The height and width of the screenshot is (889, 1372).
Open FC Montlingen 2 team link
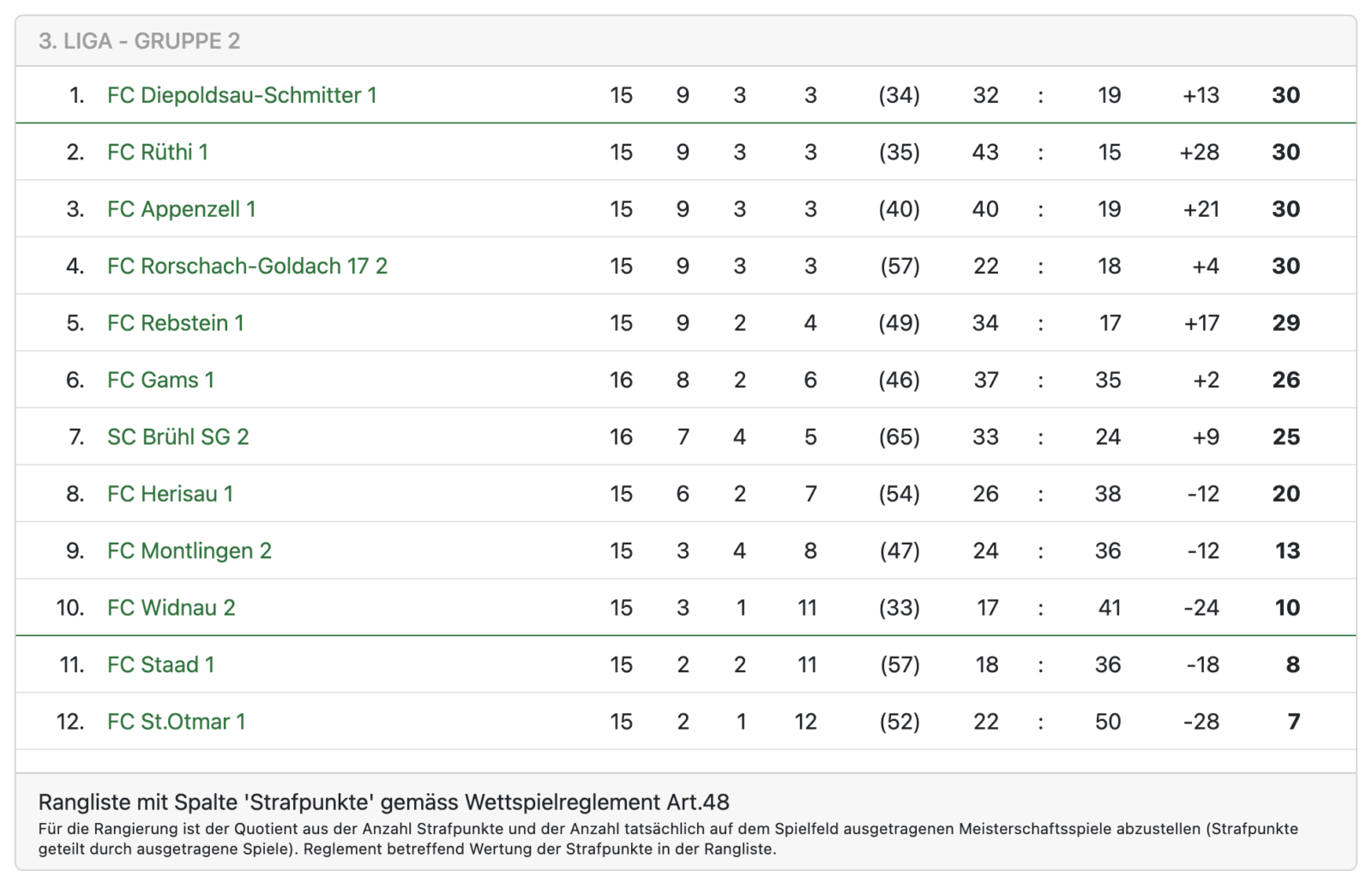[189, 551]
